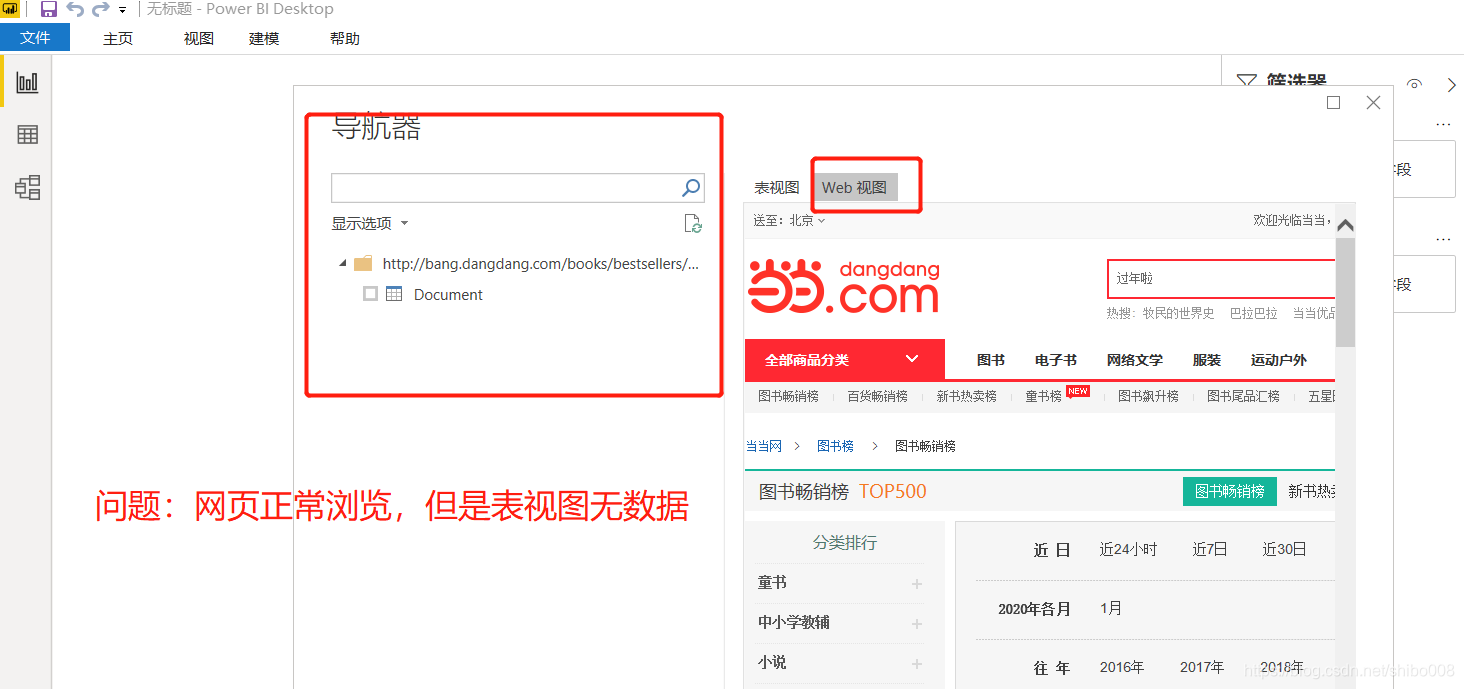Expand the 显示选项 dropdown
1464x689 pixels.
pos(370,223)
